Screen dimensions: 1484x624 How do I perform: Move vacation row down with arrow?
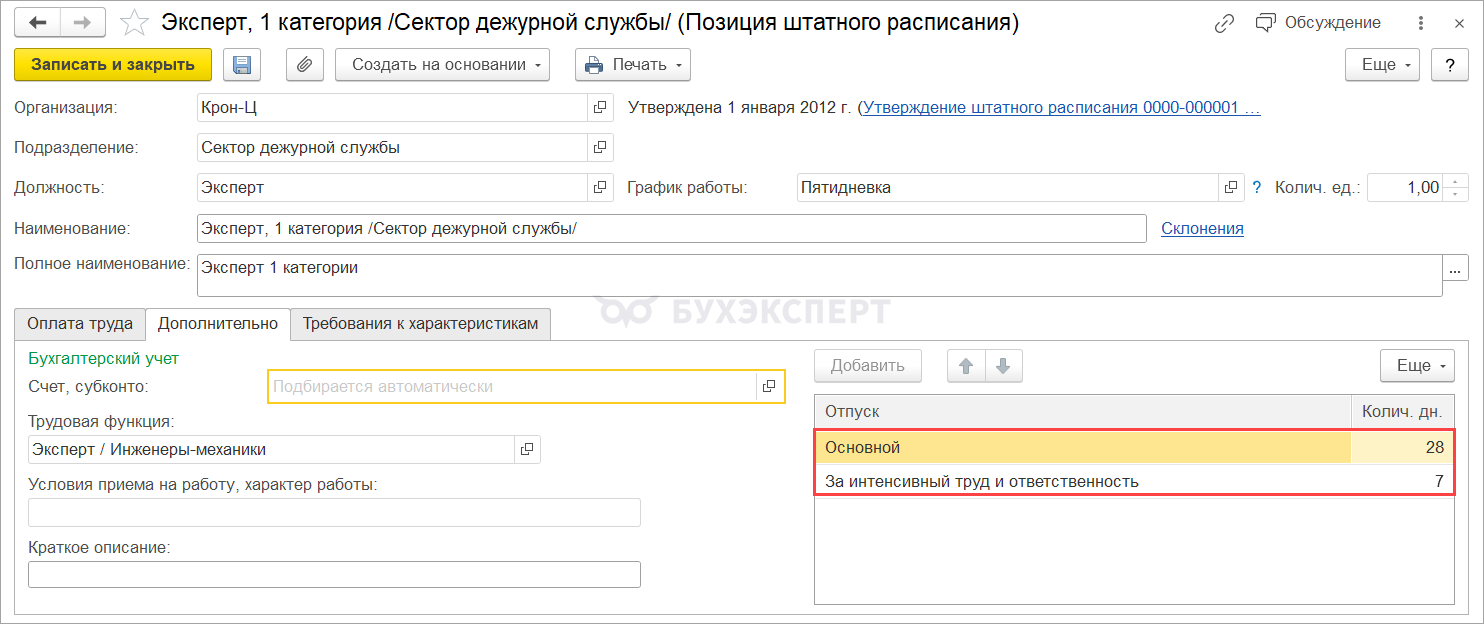(1003, 366)
